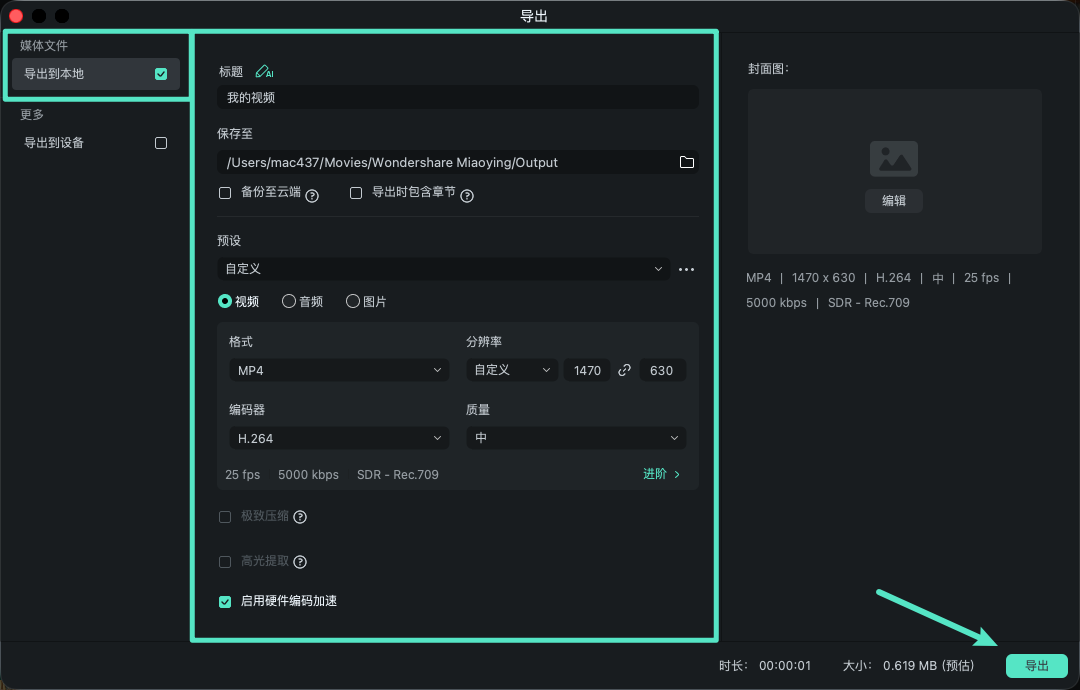1080x690 pixels.
Task: Click SDR - Rec.709 text in settings panel
Action: coord(397,474)
